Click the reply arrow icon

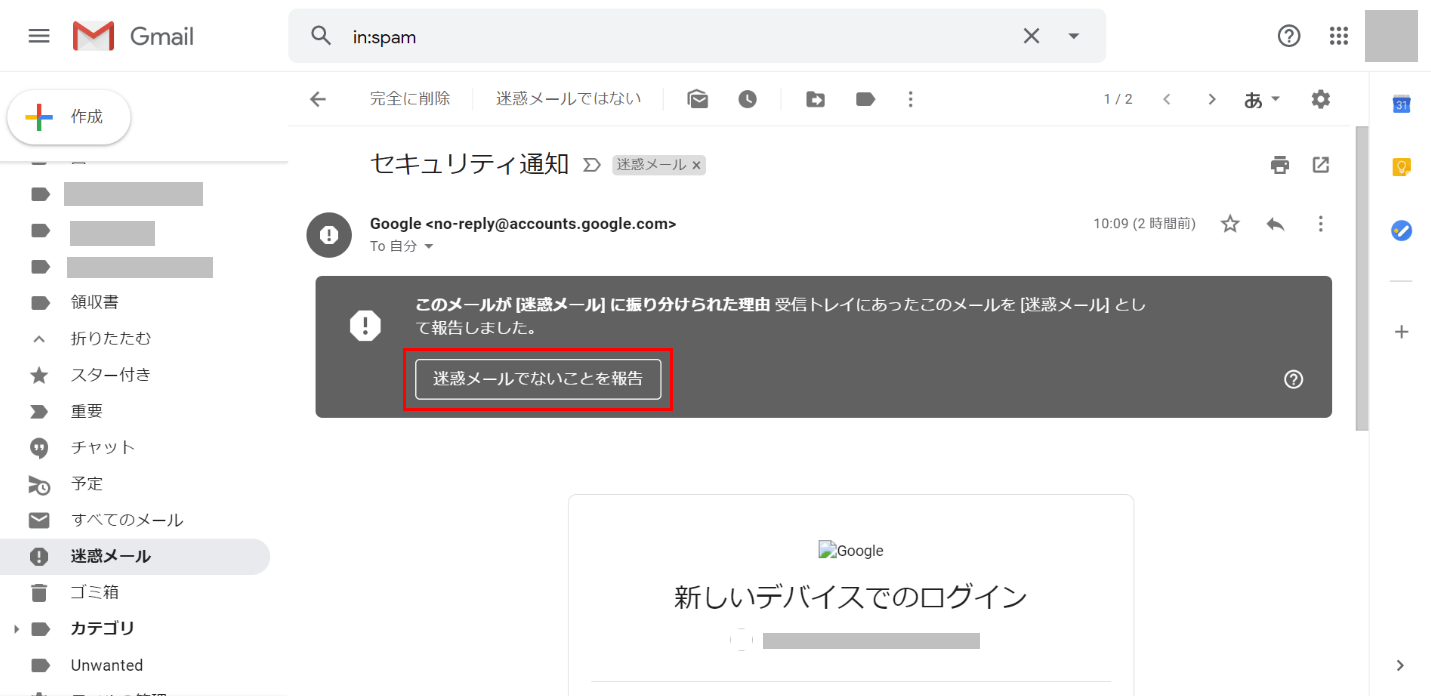click(1275, 224)
